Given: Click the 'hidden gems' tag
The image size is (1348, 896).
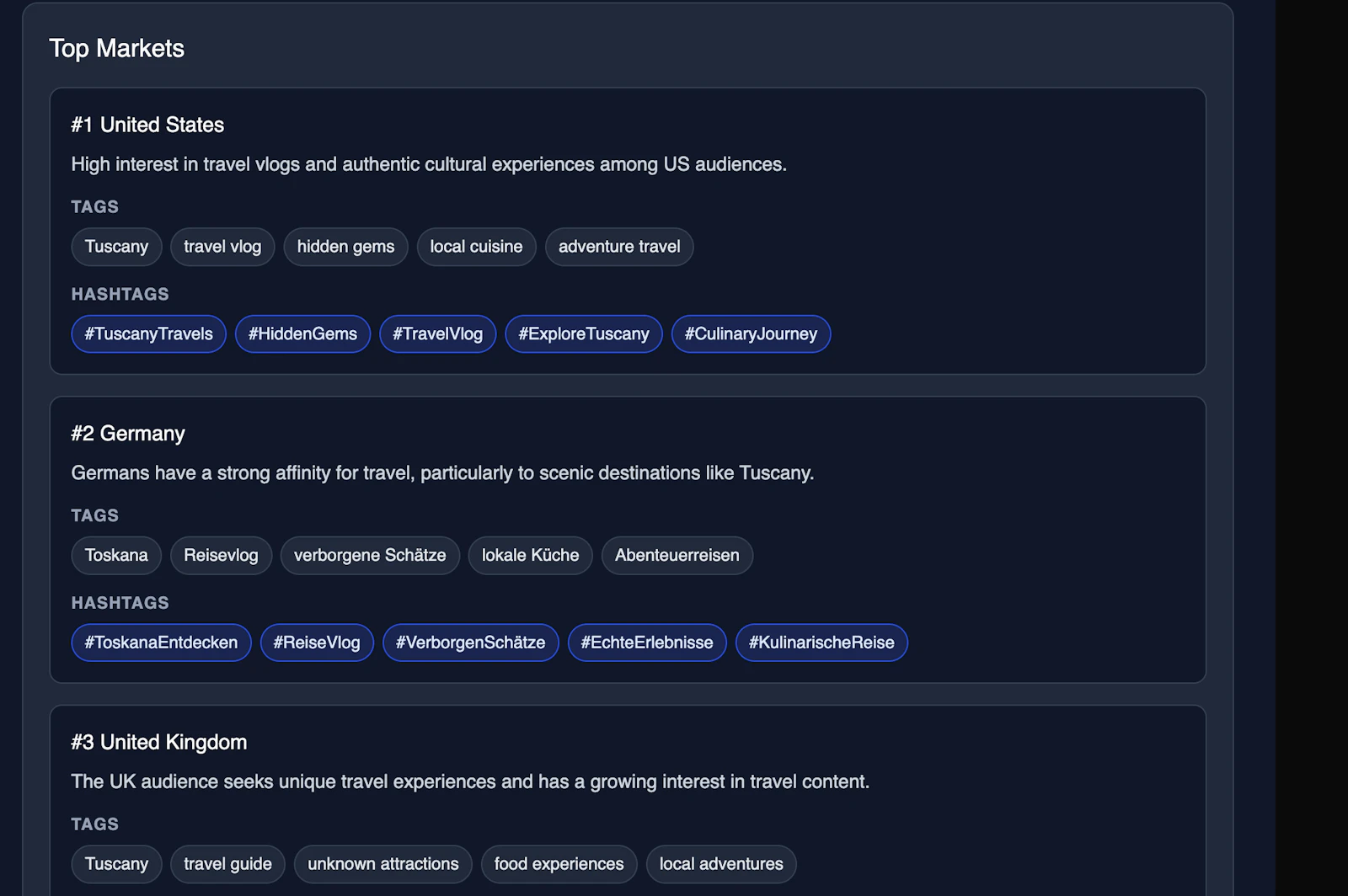Looking at the screenshot, I should pos(345,247).
